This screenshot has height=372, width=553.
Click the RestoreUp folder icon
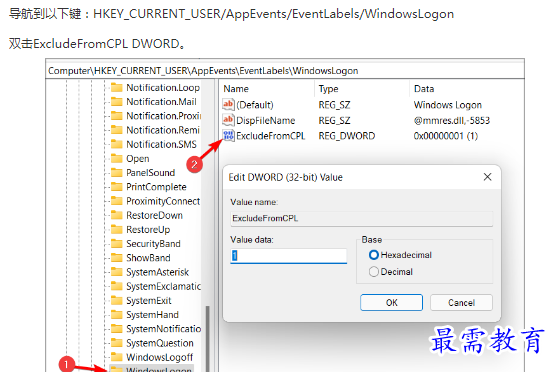pos(116,230)
